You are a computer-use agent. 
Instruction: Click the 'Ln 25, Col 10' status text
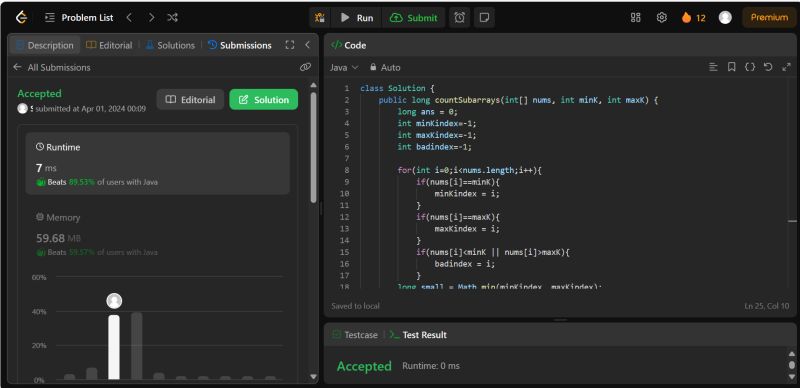766,306
